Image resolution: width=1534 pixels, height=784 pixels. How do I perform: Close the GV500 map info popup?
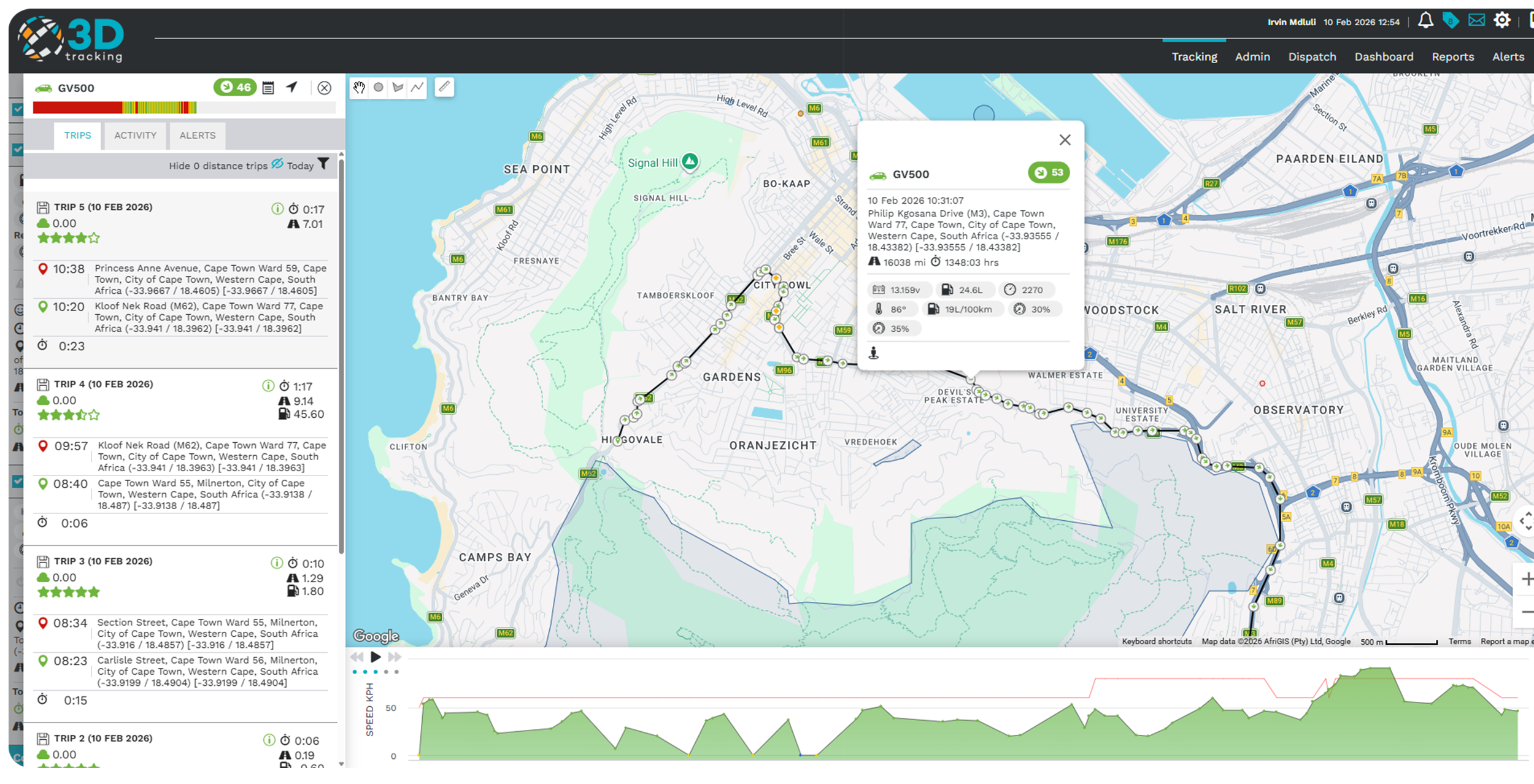(x=1065, y=140)
